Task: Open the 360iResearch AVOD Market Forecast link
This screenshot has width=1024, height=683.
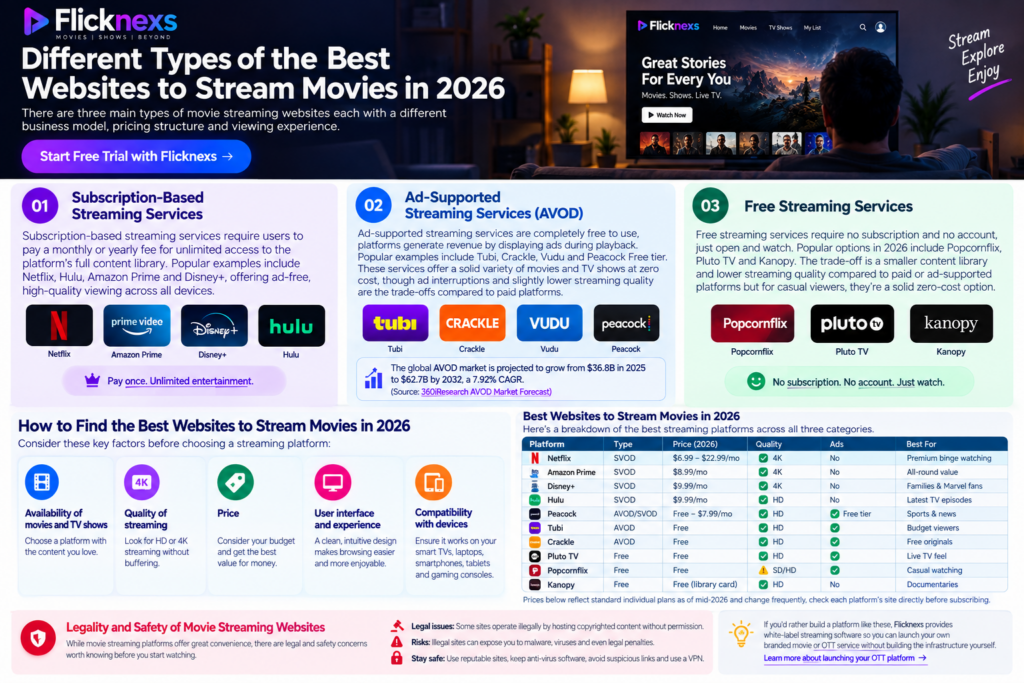Action: [486, 392]
